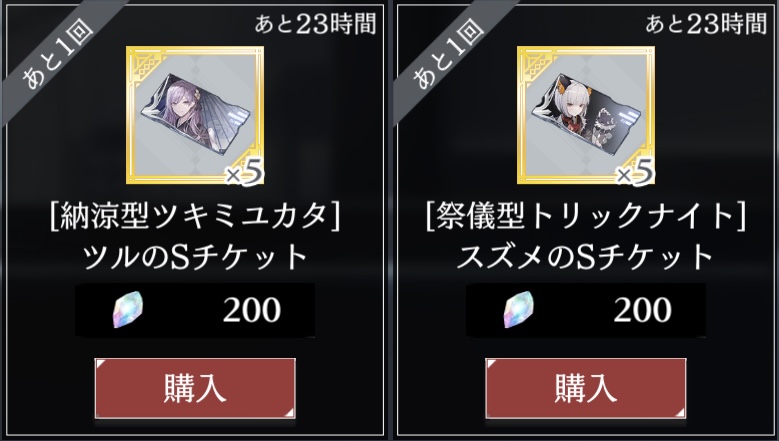Click the スズメのSチケット item name
The image size is (779, 441).
[x=585, y=257]
